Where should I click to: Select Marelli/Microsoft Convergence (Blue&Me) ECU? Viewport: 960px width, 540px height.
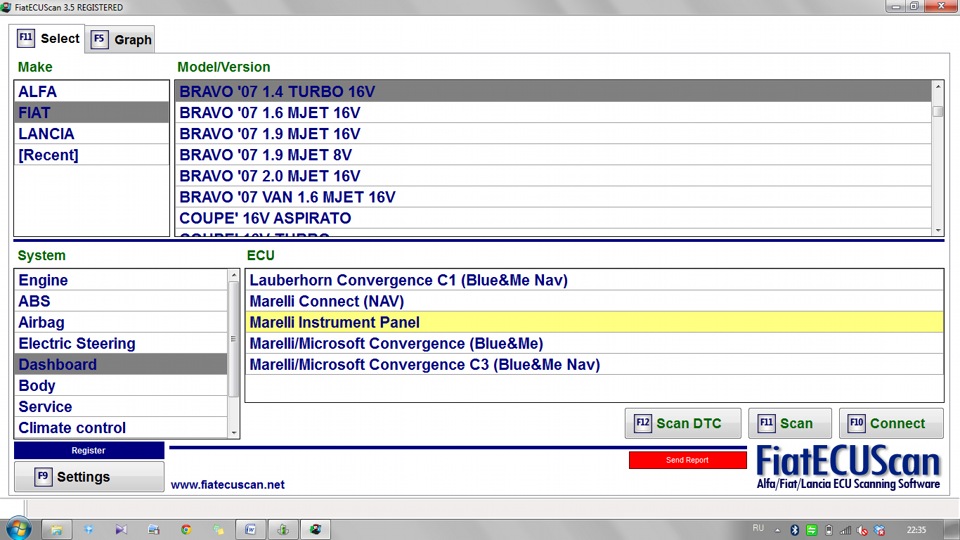click(594, 343)
